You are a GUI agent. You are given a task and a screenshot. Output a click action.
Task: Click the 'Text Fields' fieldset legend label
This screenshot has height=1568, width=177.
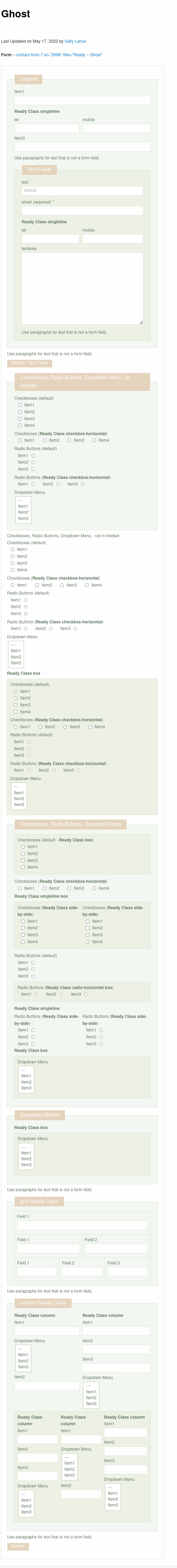39,169
